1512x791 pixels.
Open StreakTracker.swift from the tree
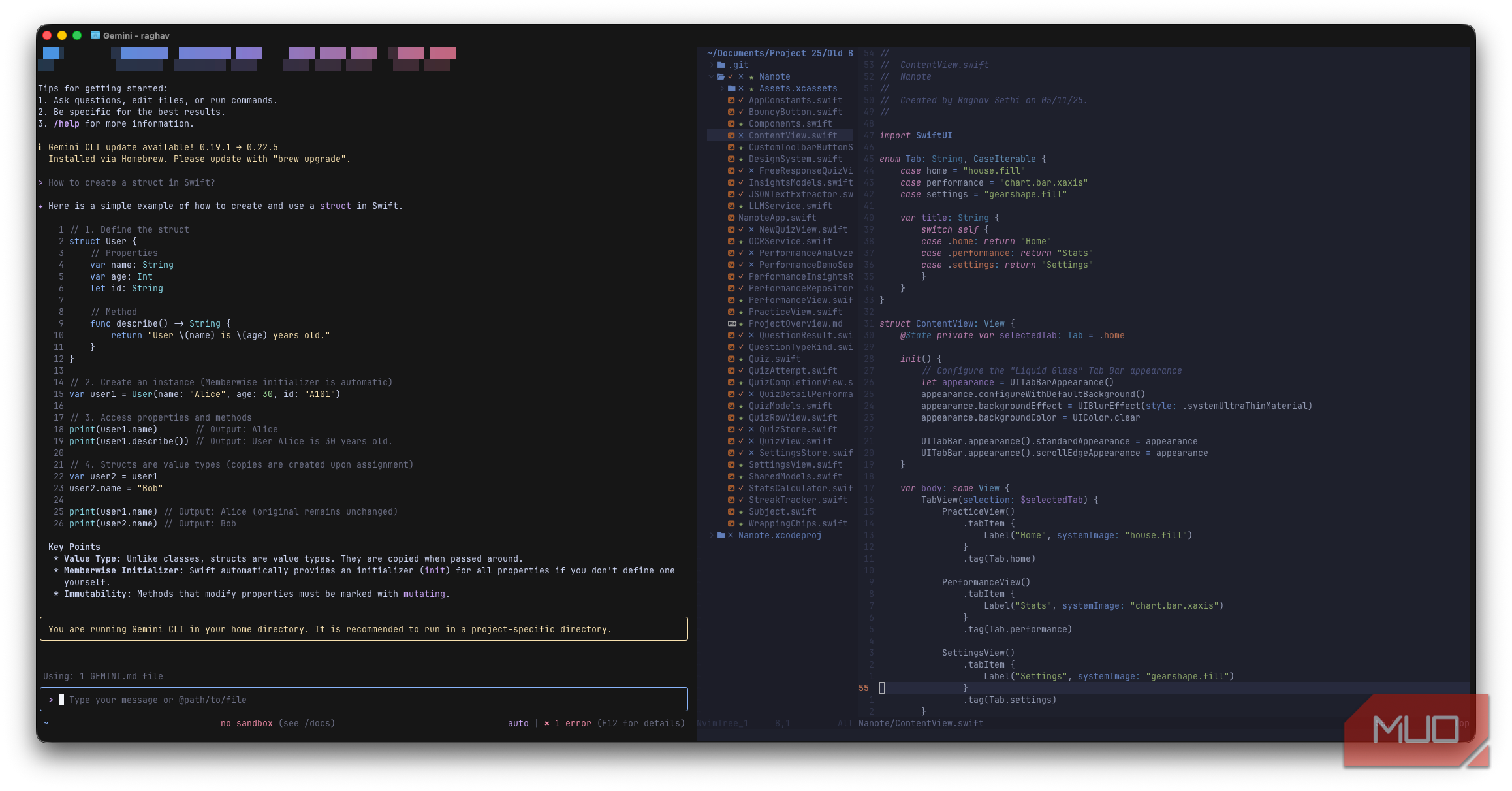(798, 500)
